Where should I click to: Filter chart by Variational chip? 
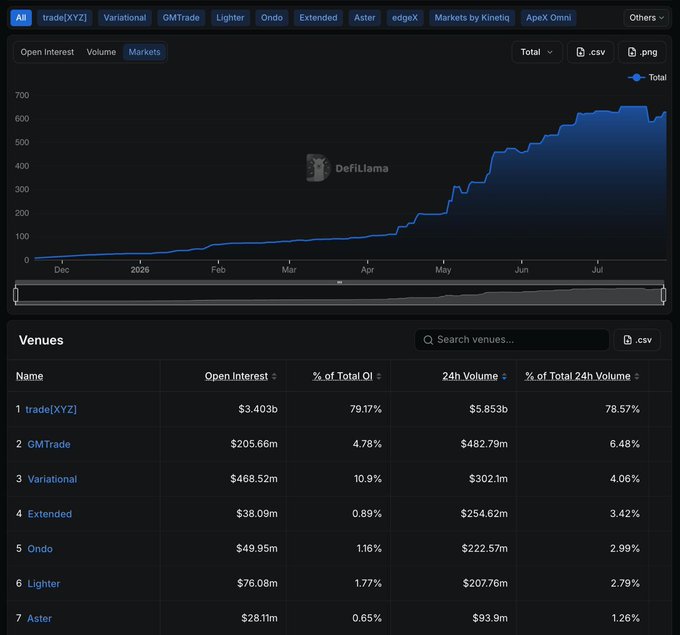pyautogui.click(x=124, y=18)
